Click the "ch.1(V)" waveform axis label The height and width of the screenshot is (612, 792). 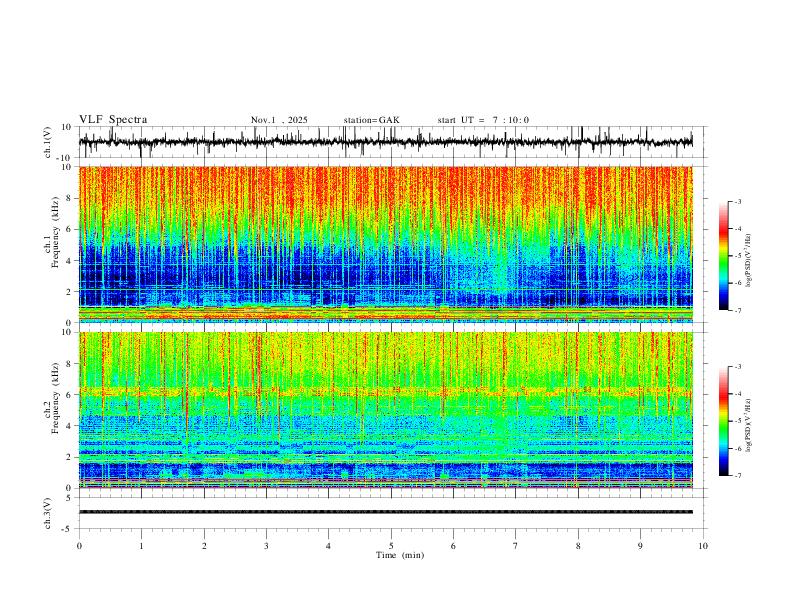pyautogui.click(x=48, y=142)
